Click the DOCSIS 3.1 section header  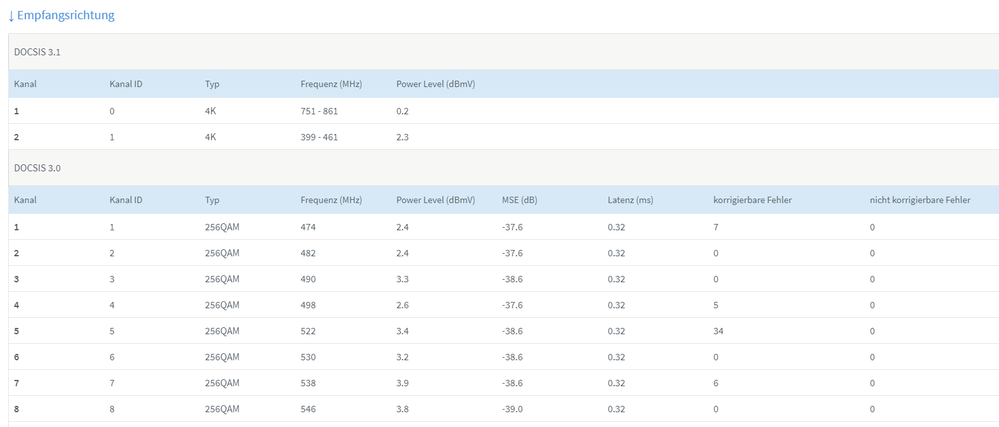coord(37,52)
